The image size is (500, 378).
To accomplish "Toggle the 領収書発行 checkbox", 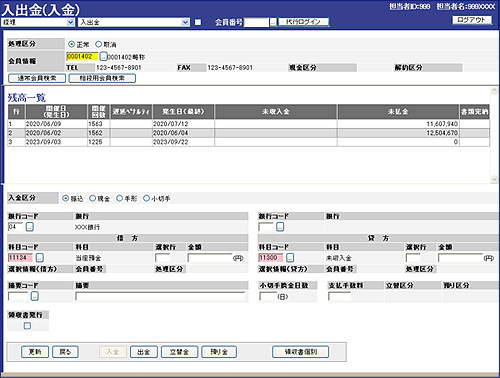I will (27, 326).
